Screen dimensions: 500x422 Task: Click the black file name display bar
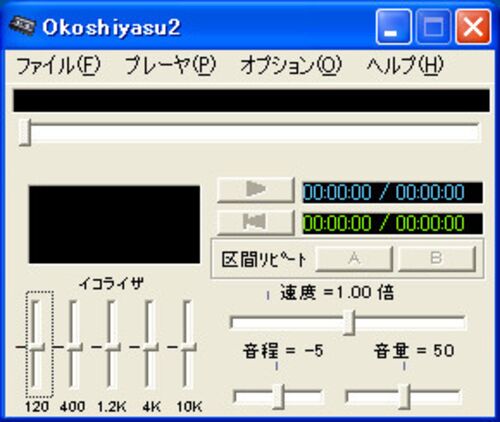[x=251, y=100]
